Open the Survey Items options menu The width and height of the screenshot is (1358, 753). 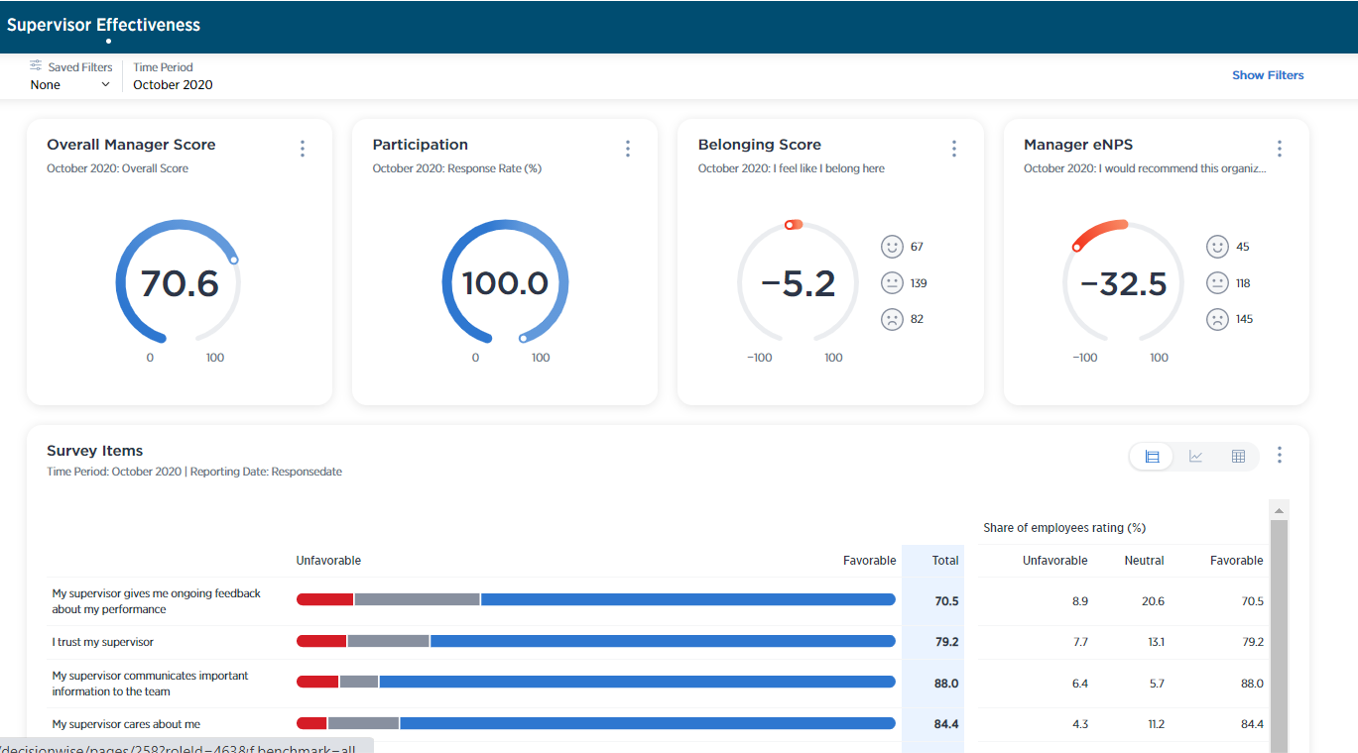1279,455
